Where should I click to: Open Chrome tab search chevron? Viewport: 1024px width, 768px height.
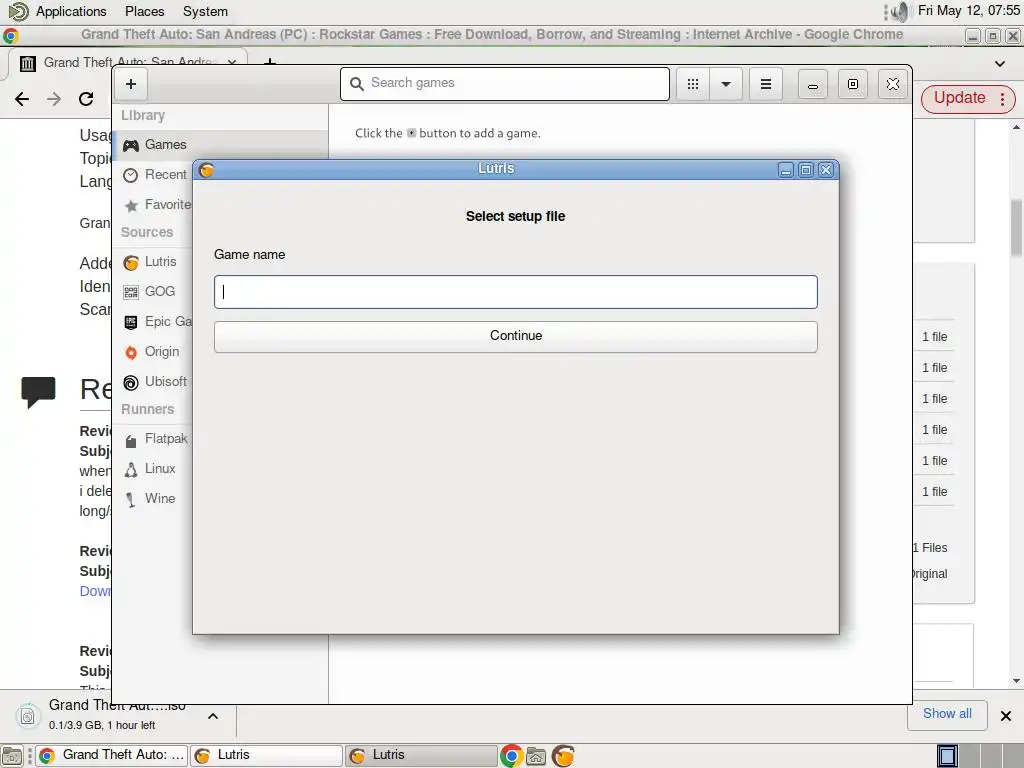coord(999,63)
